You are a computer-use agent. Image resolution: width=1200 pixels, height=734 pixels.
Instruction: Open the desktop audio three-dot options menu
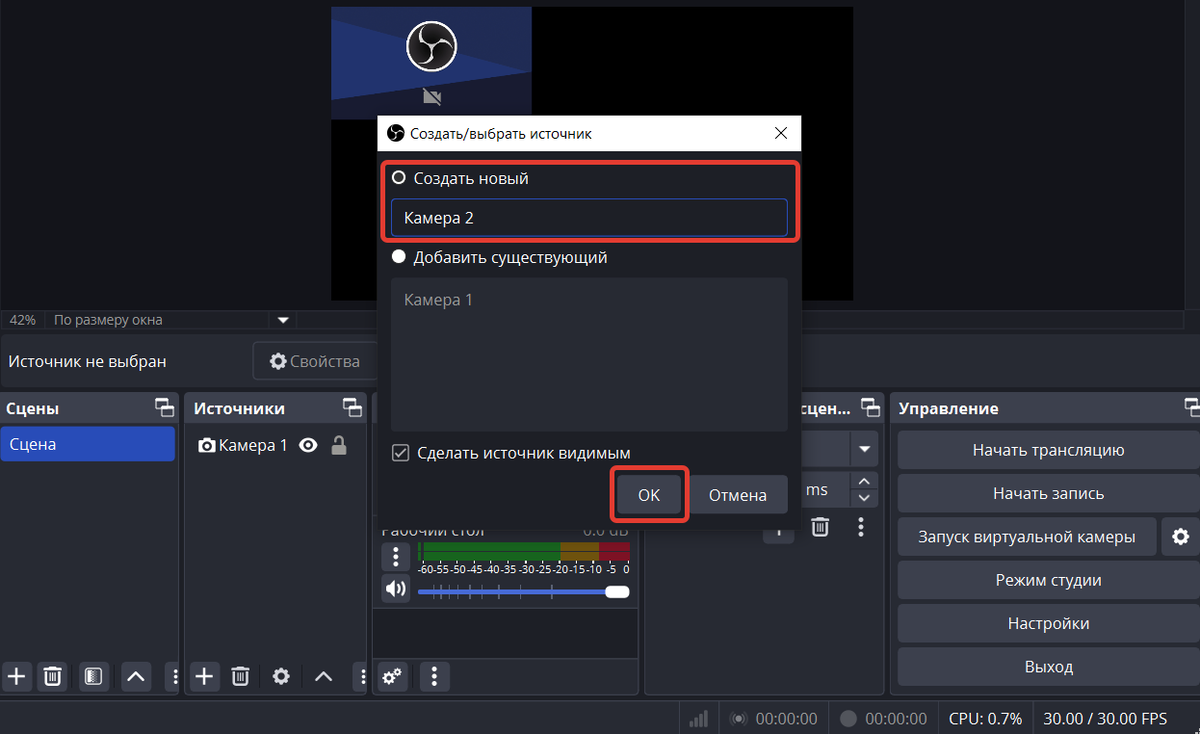pos(396,556)
